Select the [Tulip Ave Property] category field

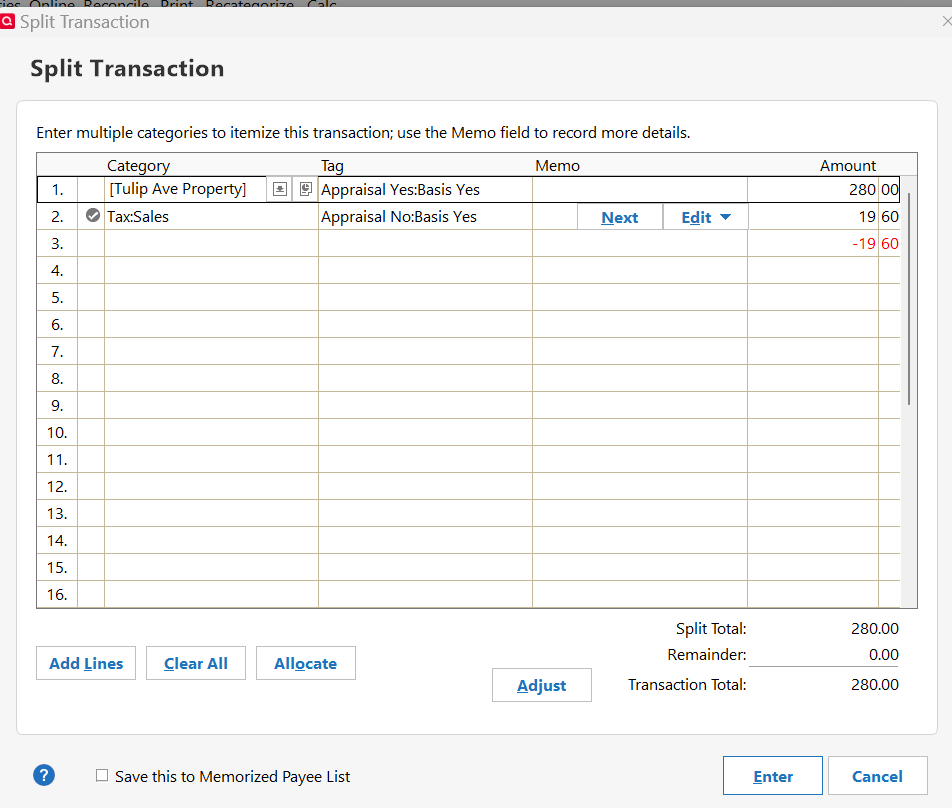coord(186,189)
